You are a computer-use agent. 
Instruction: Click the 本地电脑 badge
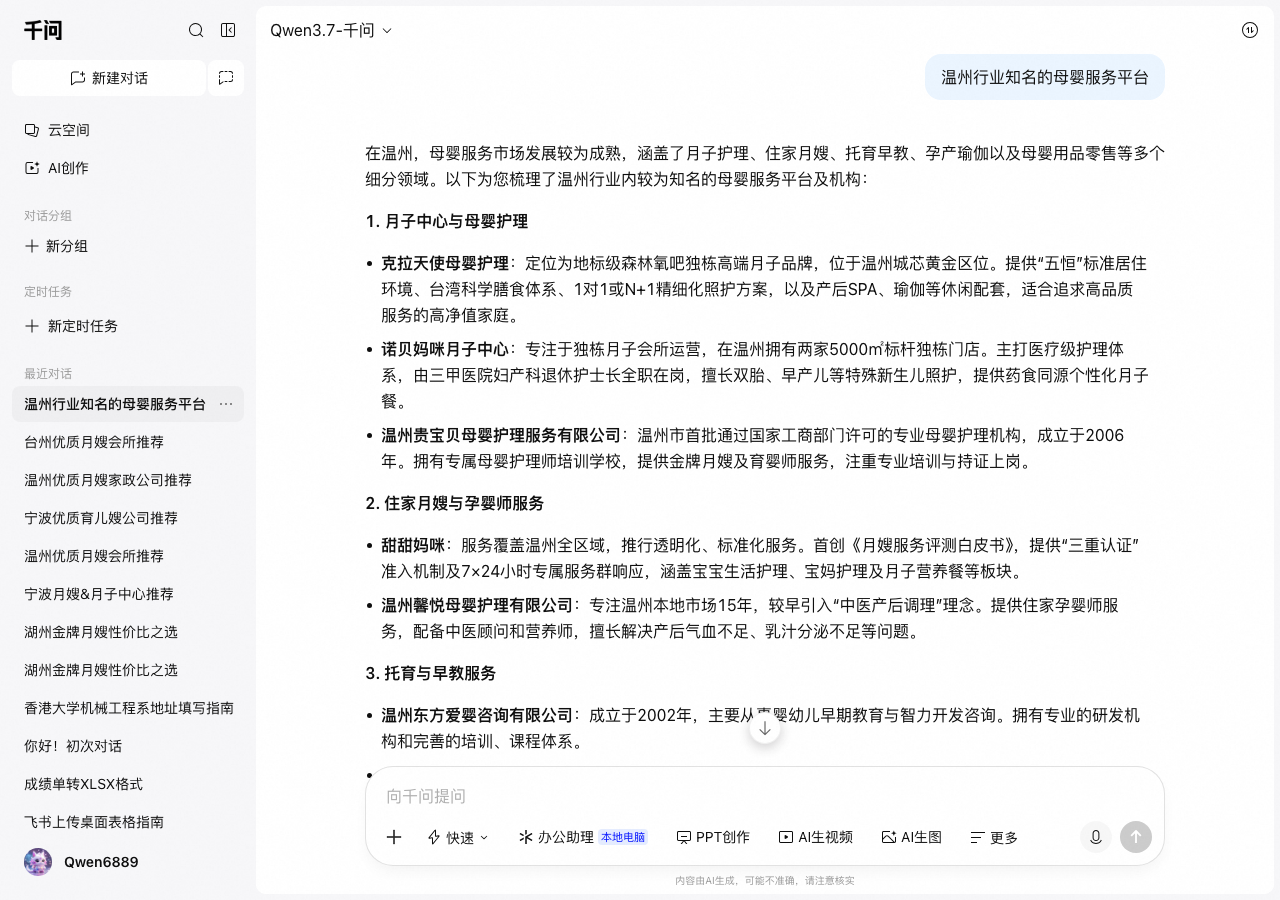coord(623,837)
